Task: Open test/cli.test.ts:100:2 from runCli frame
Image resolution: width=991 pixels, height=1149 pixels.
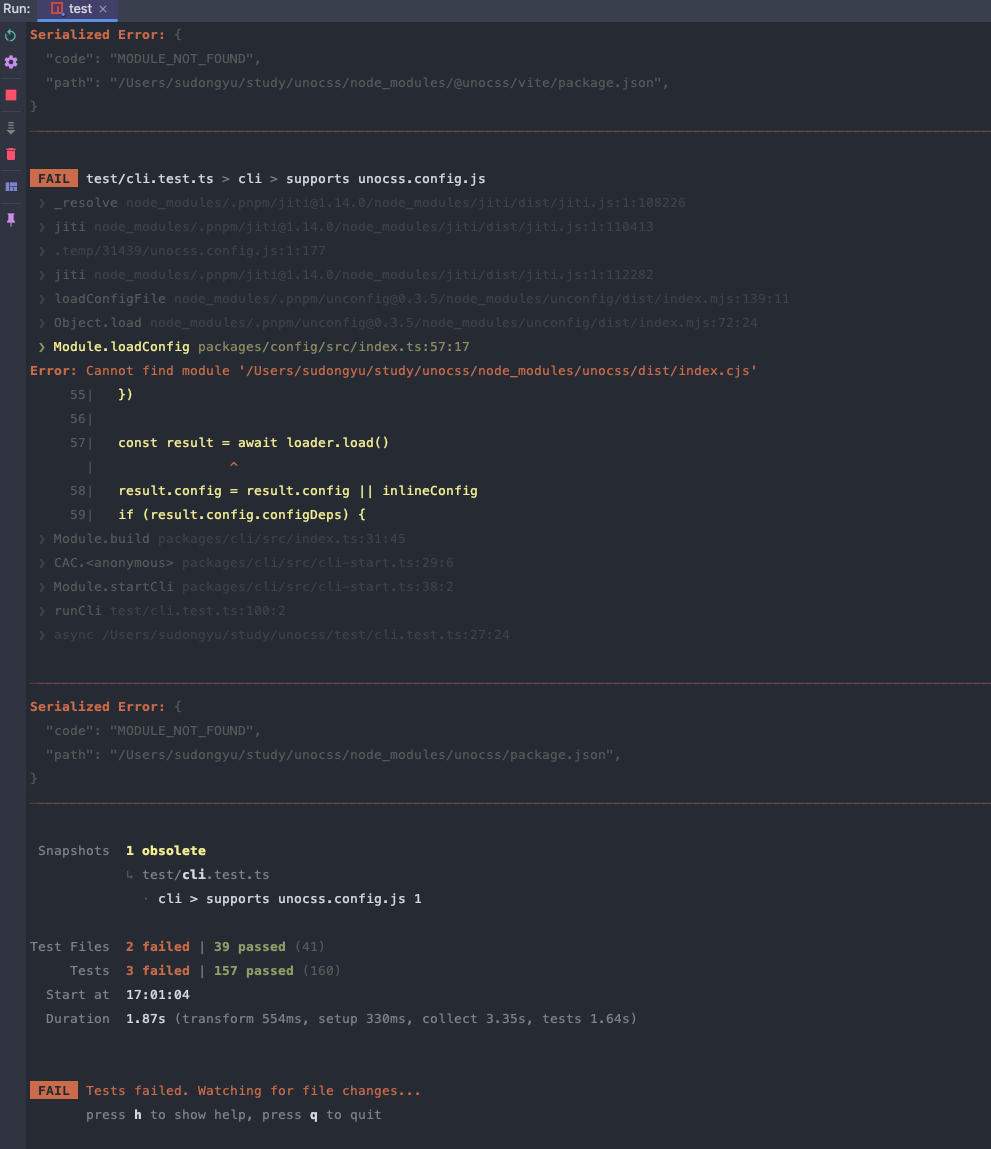Action: coord(198,611)
